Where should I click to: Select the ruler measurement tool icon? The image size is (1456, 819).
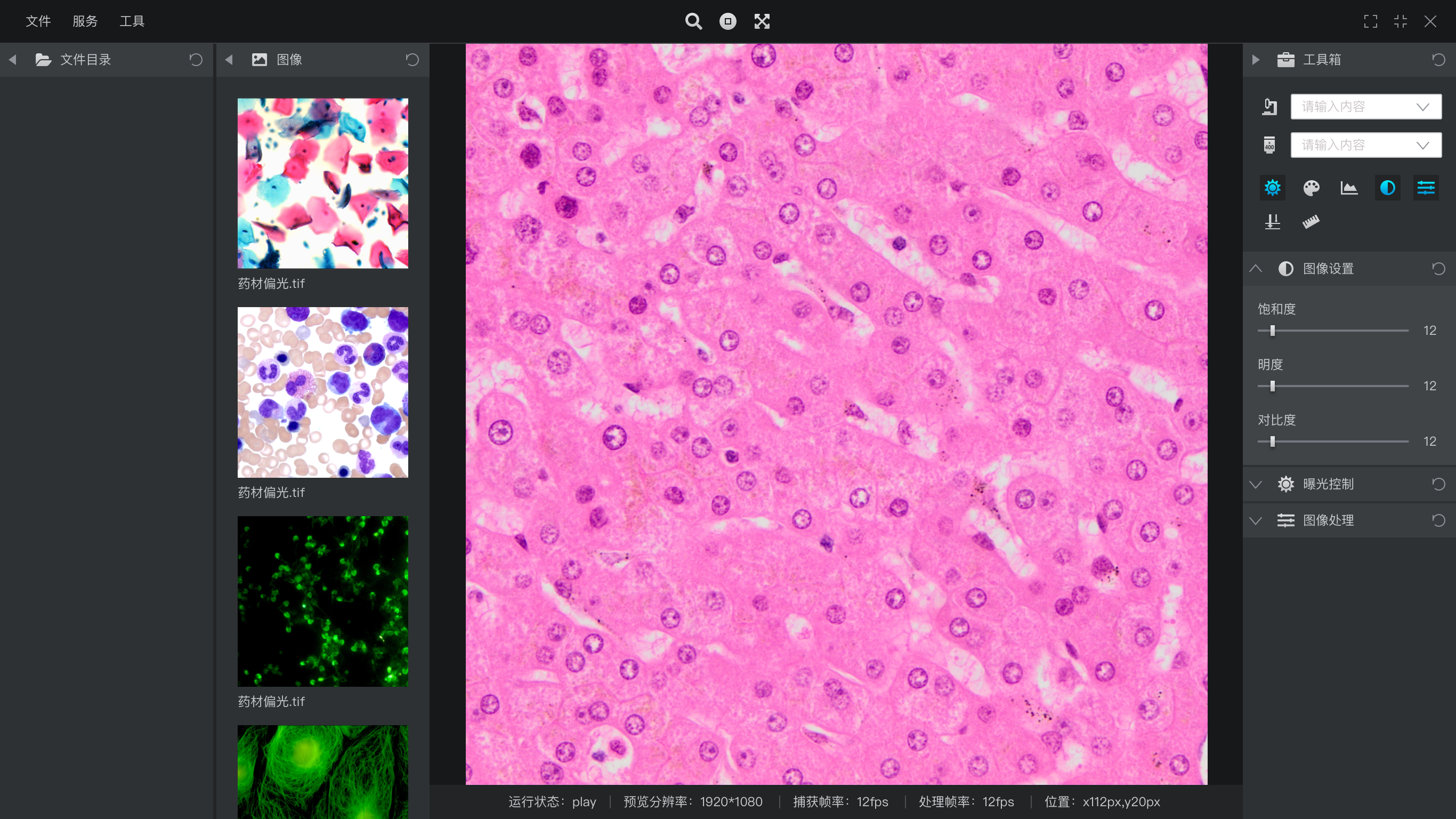coord(1311,222)
